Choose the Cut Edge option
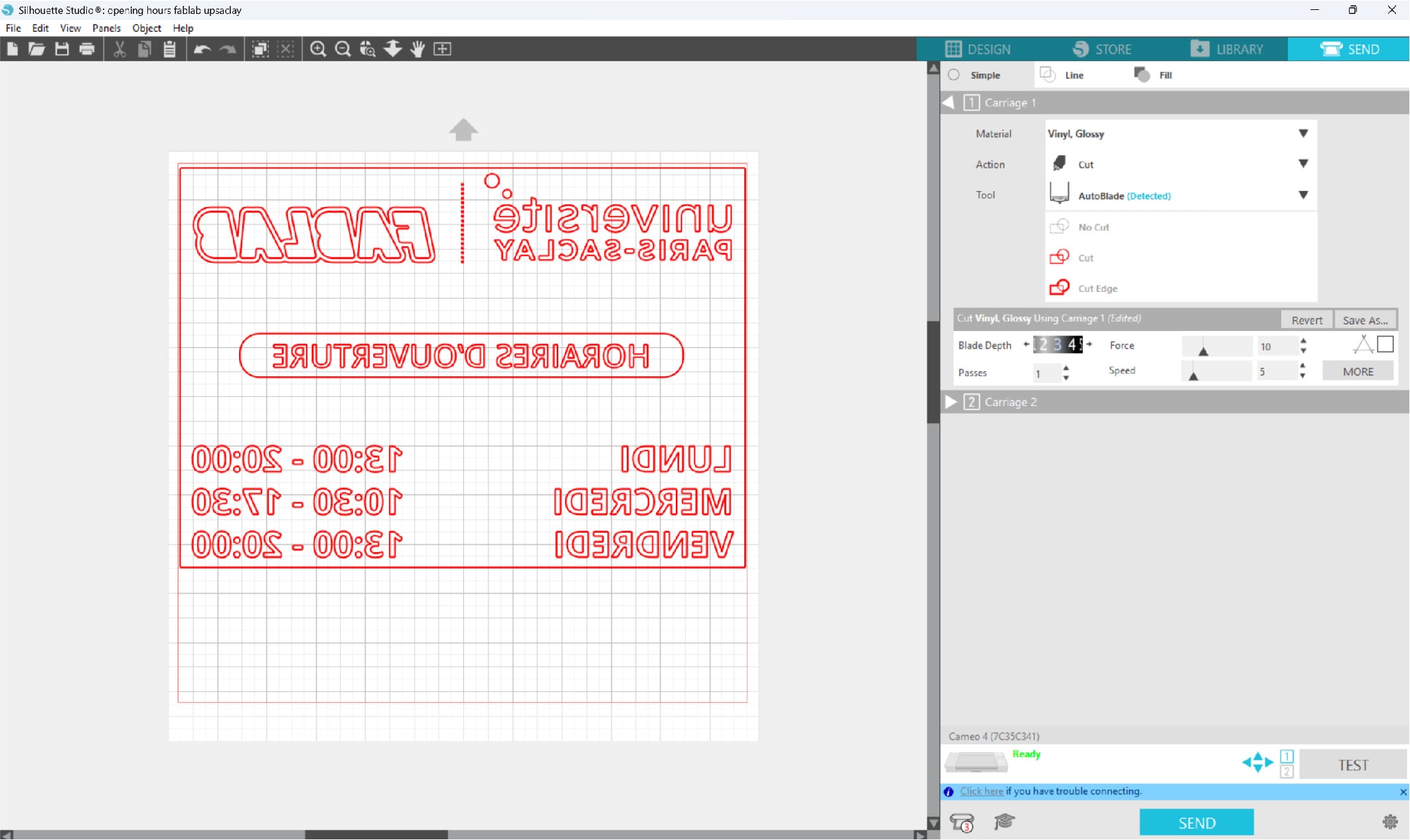The width and height of the screenshot is (1410, 840). tap(1097, 289)
